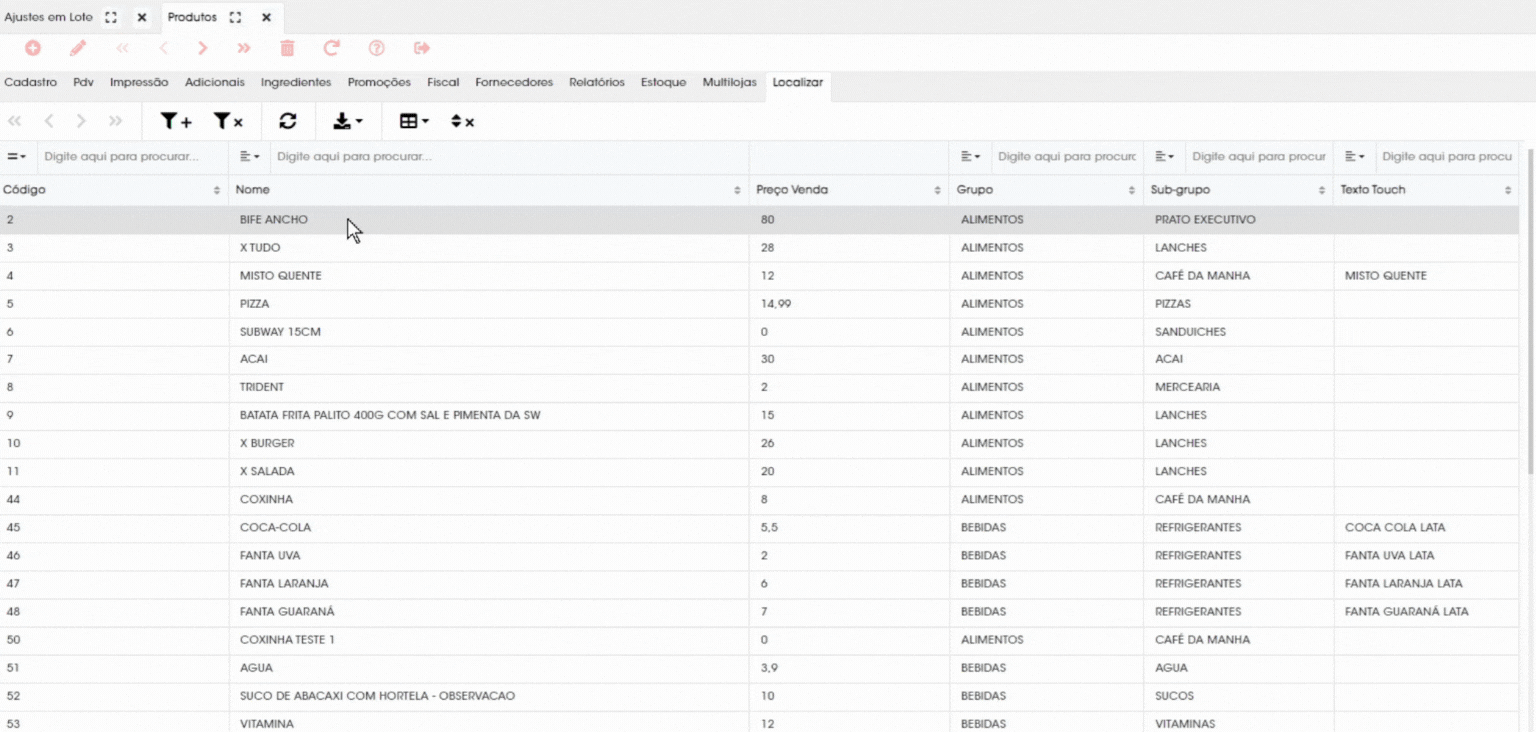The width and height of the screenshot is (1536, 732).
Task: Open Grupo filter operator dropdown
Action: [x=970, y=157]
